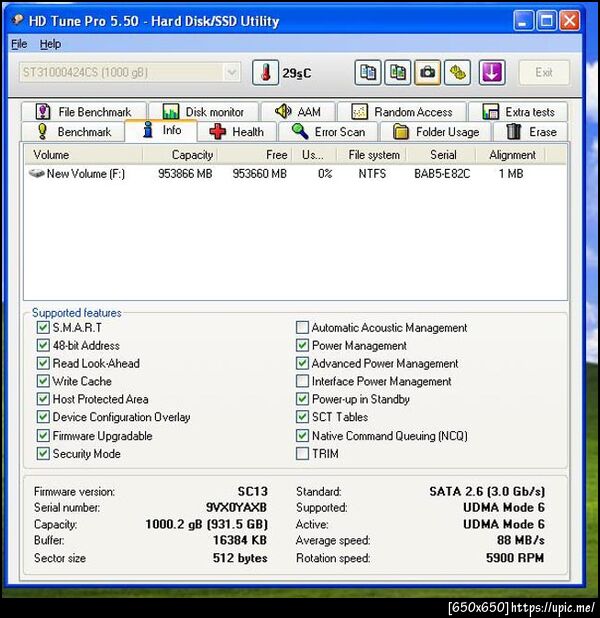Switch to the Erase tab
Screen dimensions: 600x618
tap(531, 132)
